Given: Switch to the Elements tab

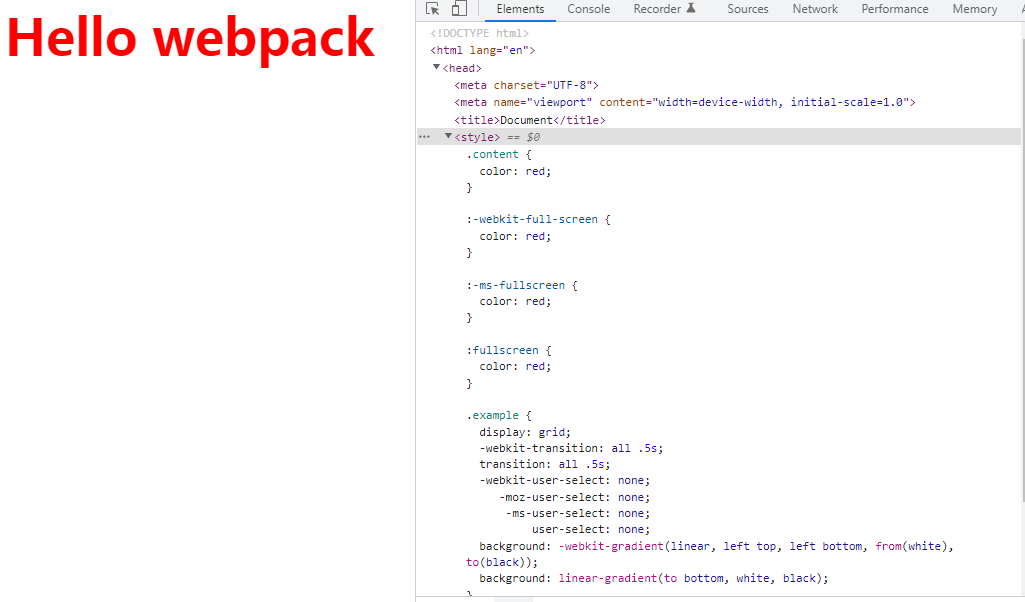Looking at the screenshot, I should 520,9.
